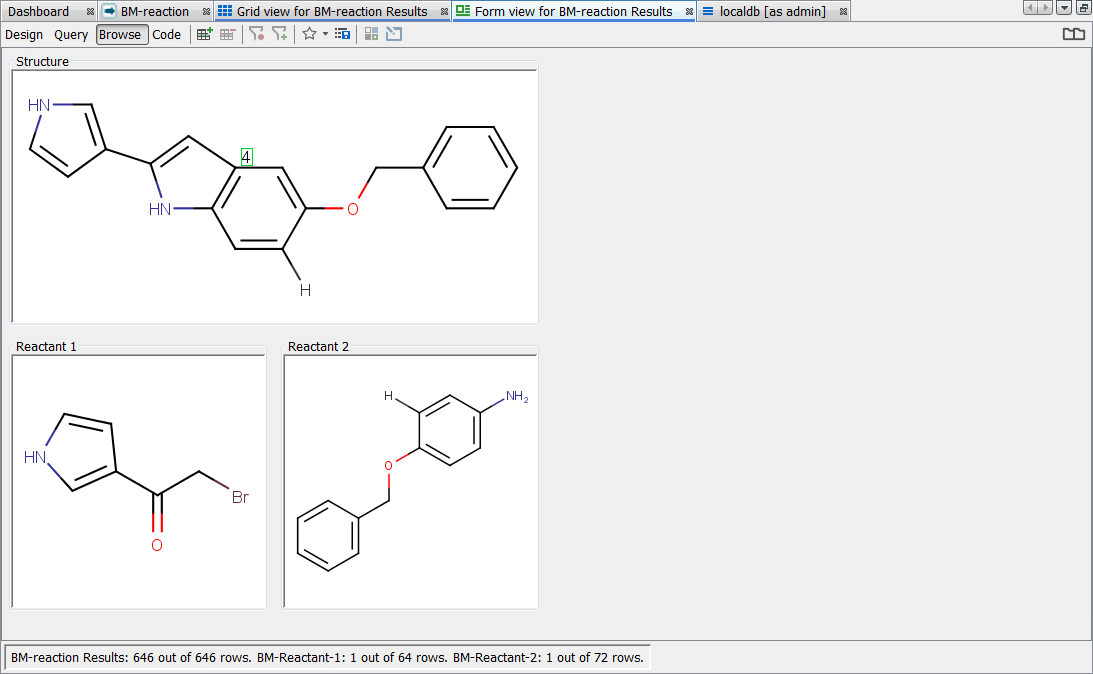The width and height of the screenshot is (1093, 674).
Task: Open the tab list dropdown arrow
Action: (x=1064, y=8)
